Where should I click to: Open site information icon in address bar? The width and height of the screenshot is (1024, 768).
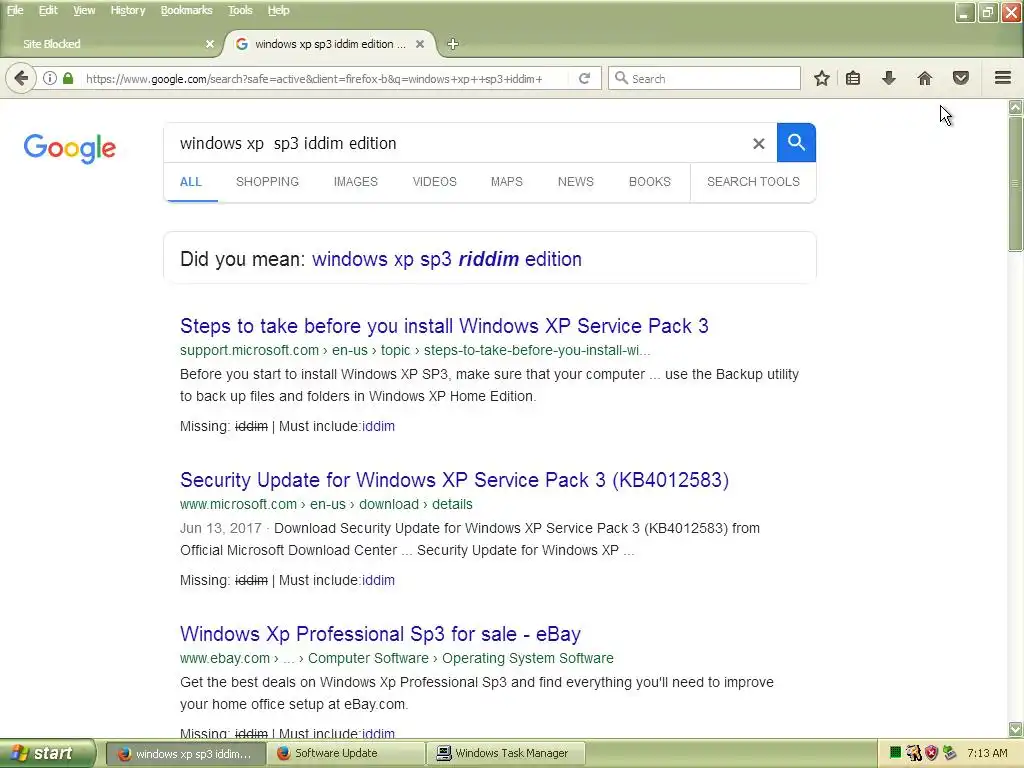tap(50, 78)
